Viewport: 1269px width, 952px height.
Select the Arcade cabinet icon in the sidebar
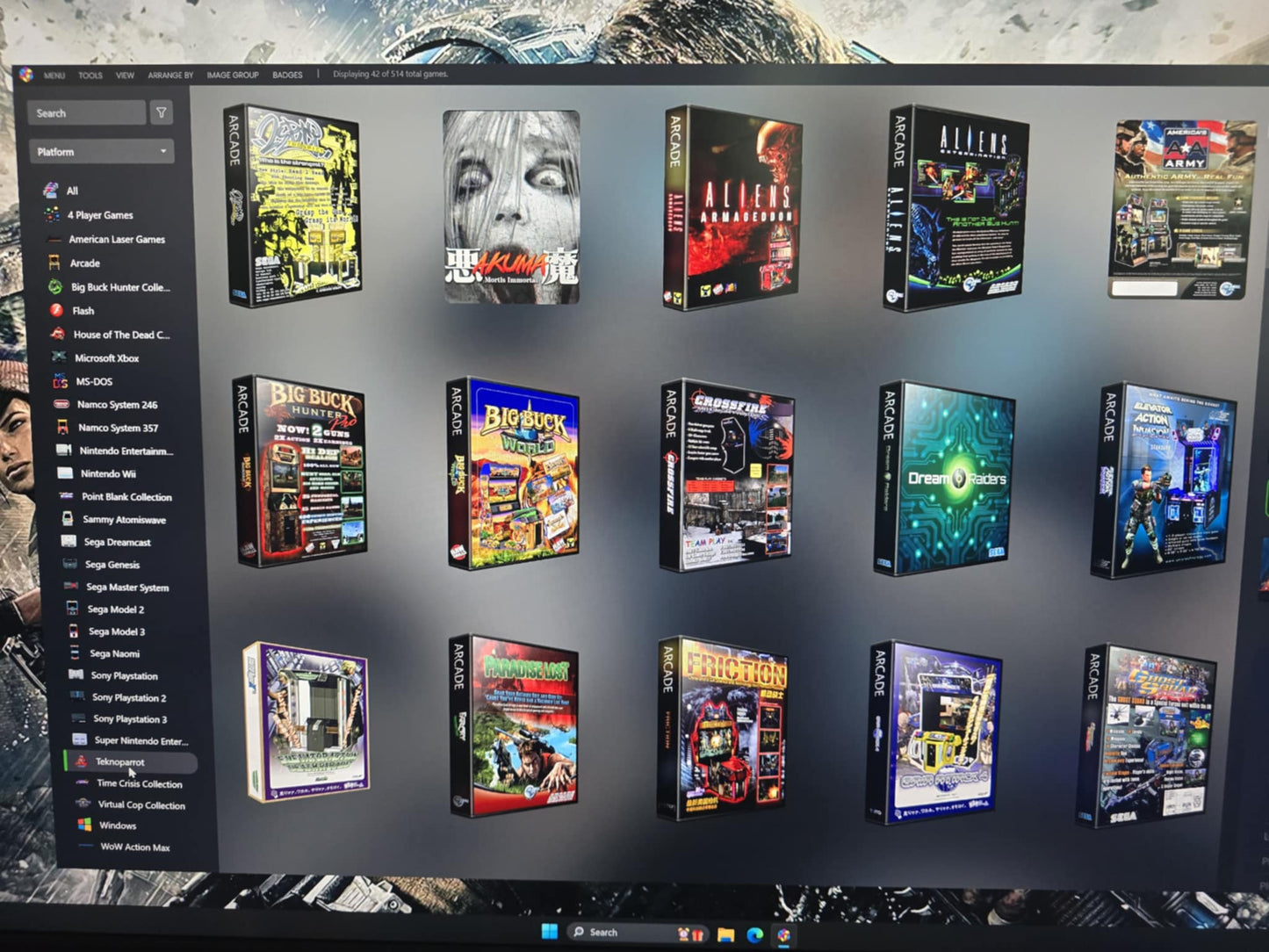pos(54,263)
